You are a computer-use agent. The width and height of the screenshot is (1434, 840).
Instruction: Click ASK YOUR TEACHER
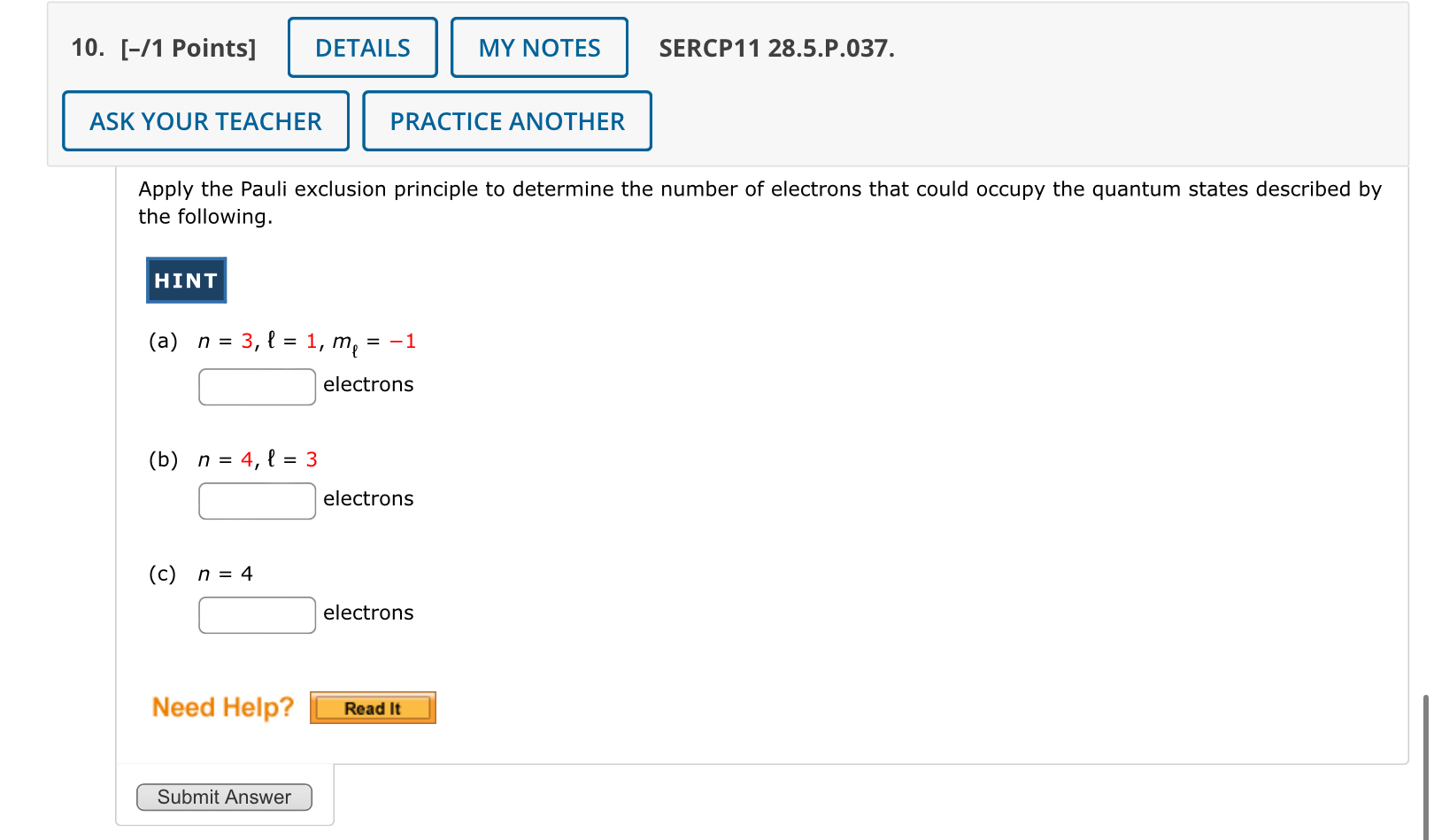coord(204,121)
